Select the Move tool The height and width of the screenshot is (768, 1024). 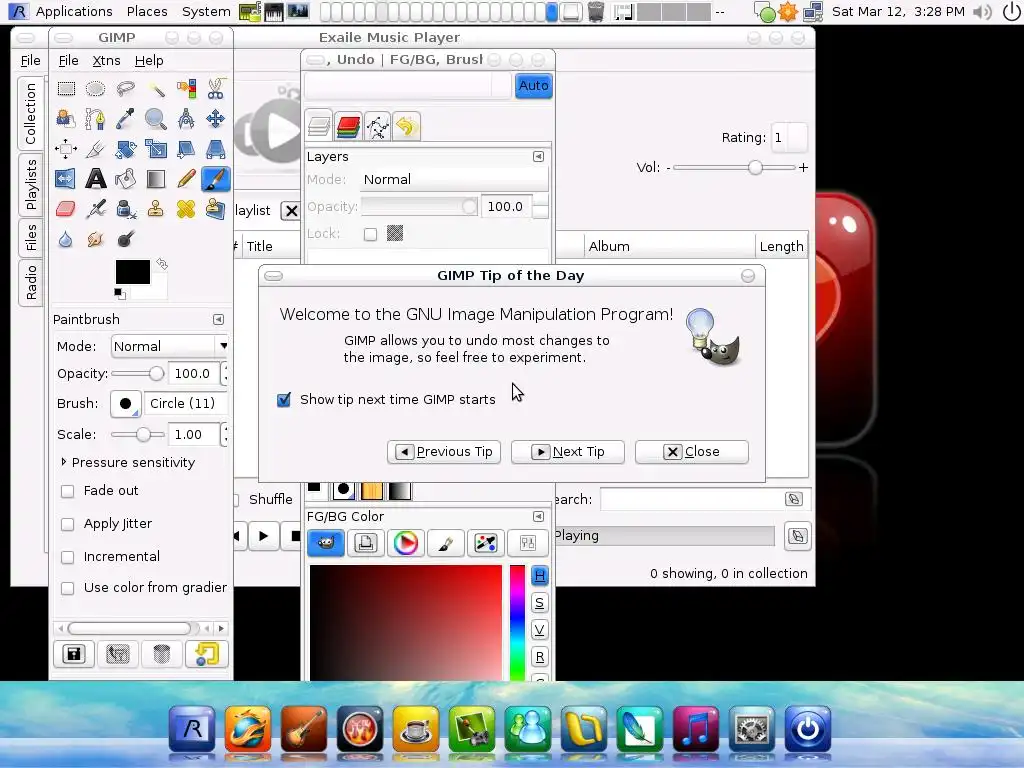pyautogui.click(x=216, y=118)
